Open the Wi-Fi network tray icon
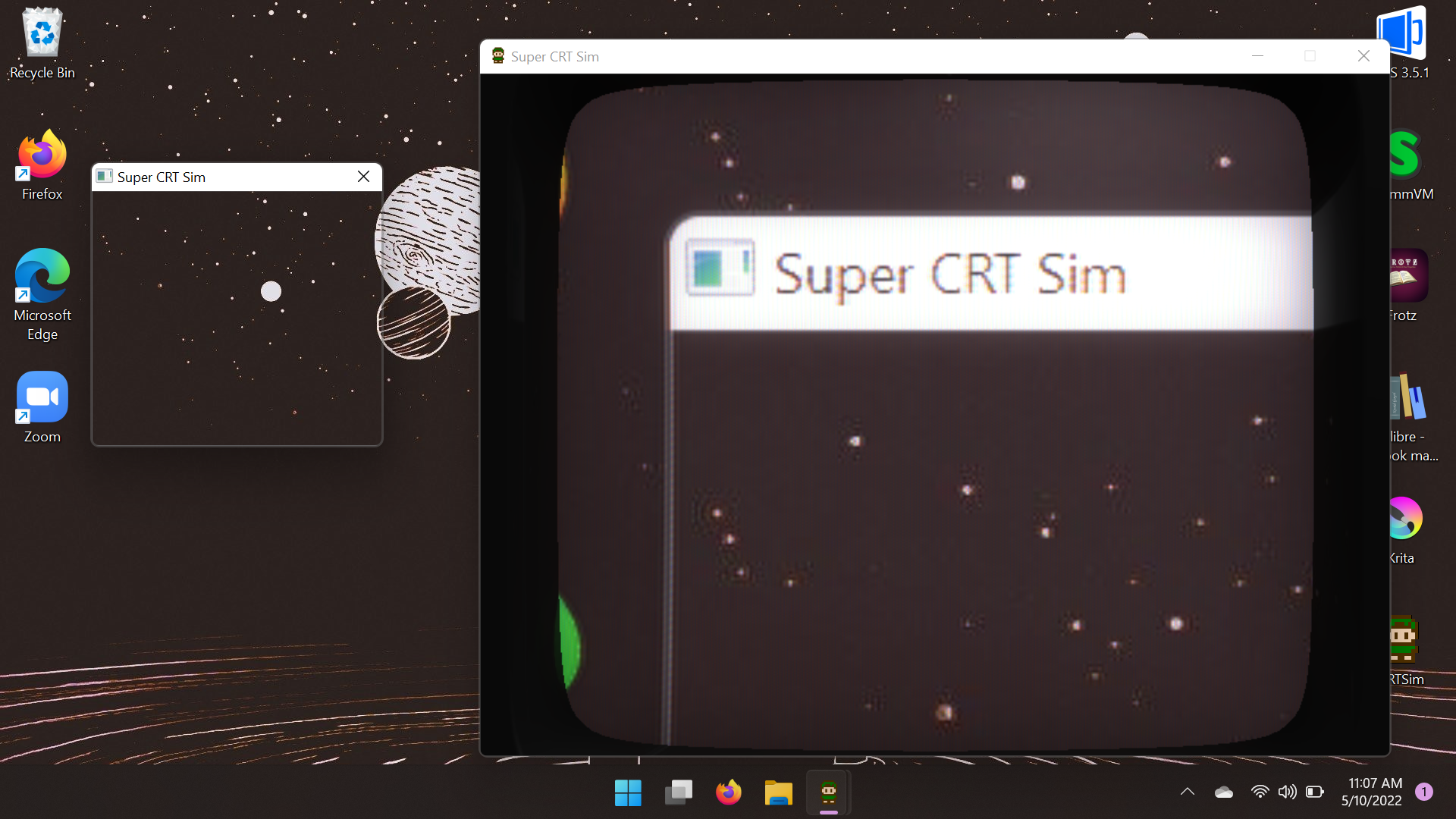1456x819 pixels. 1260,792
